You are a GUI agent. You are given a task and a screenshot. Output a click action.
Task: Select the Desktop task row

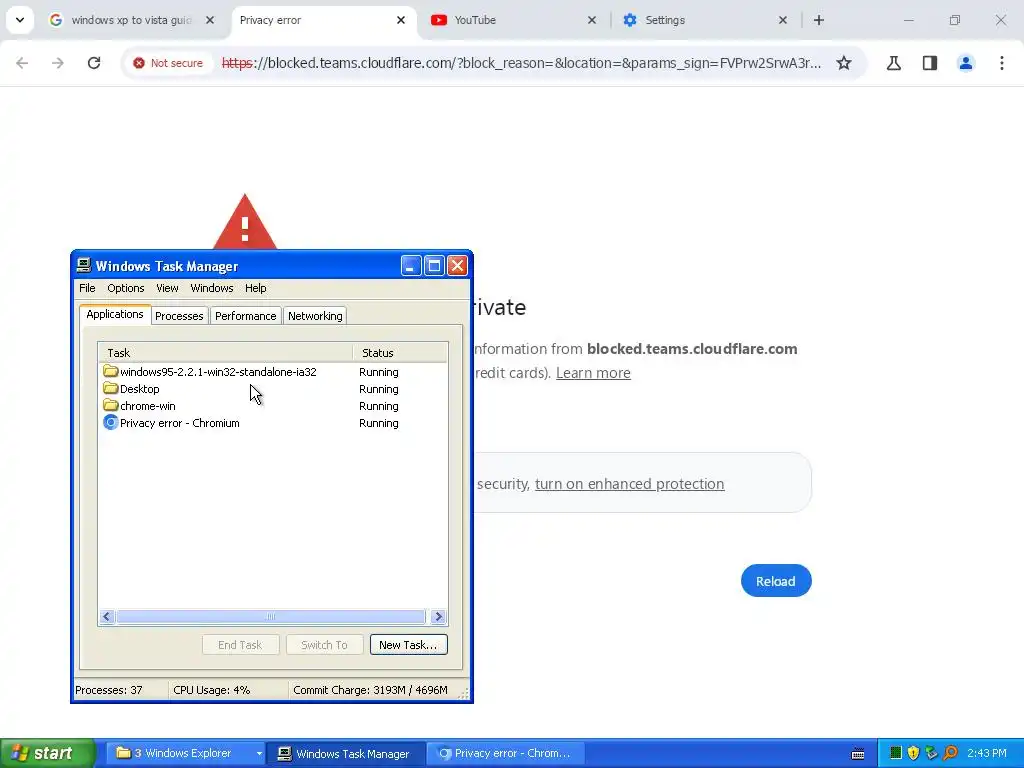click(x=272, y=389)
